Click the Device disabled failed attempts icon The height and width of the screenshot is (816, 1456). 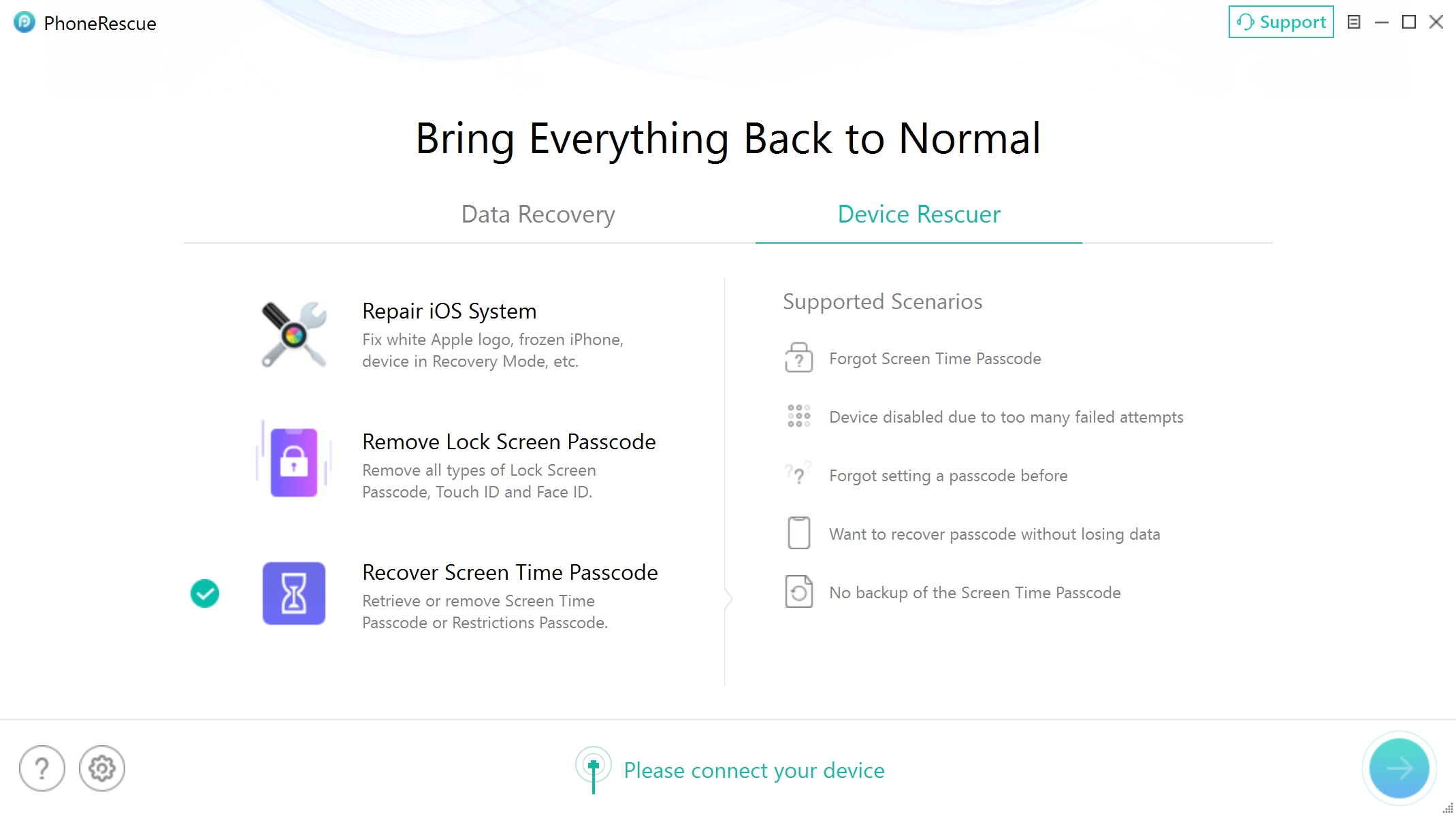coord(798,416)
